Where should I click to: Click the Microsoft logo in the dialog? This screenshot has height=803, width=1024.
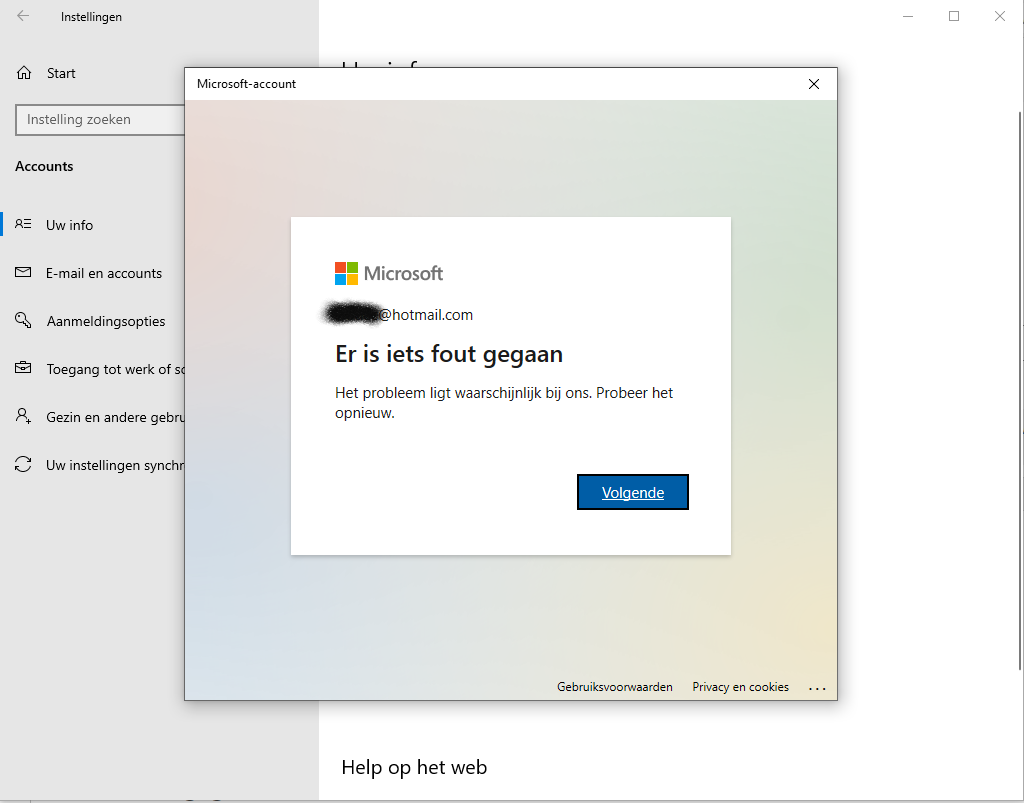coord(389,274)
